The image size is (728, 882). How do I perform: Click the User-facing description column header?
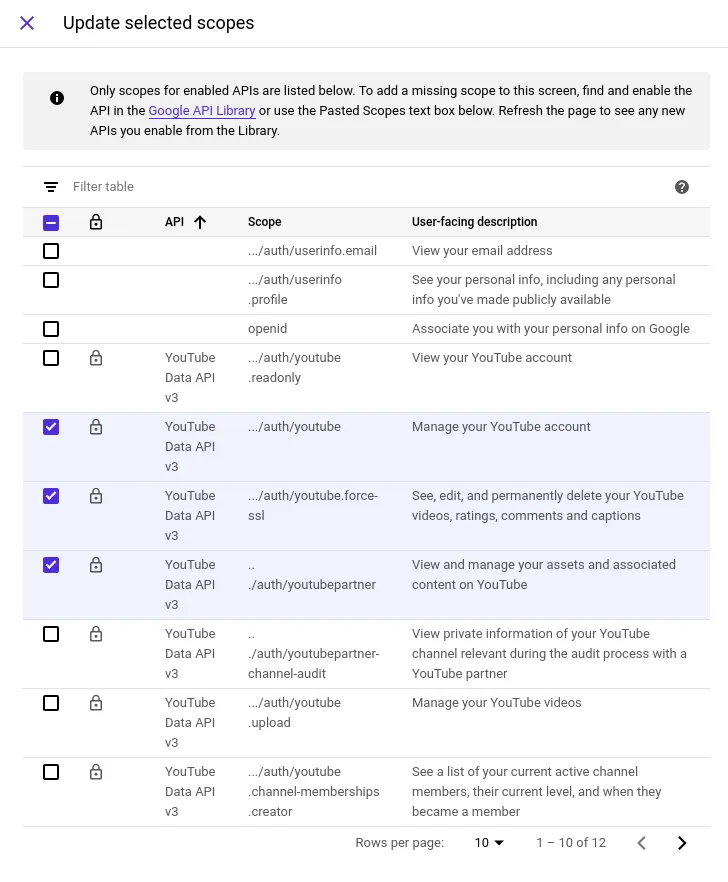(x=474, y=222)
